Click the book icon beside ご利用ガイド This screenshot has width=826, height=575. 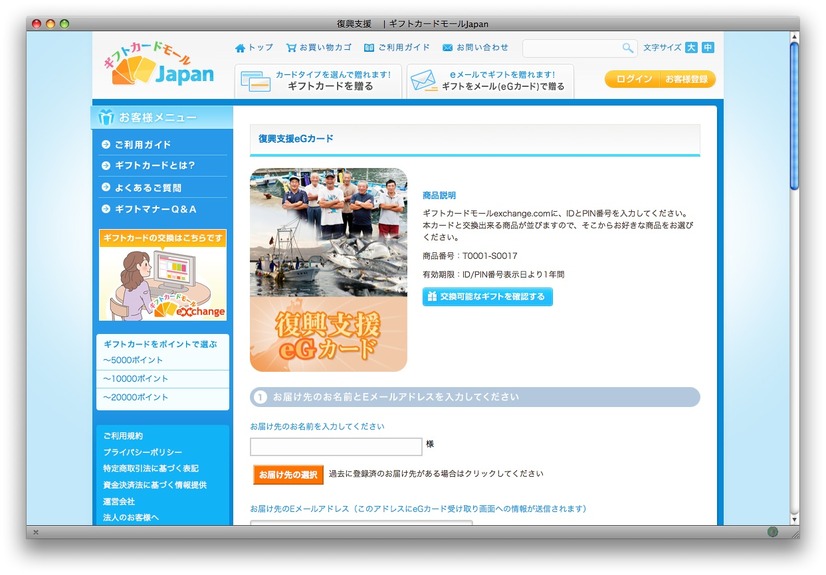(369, 48)
